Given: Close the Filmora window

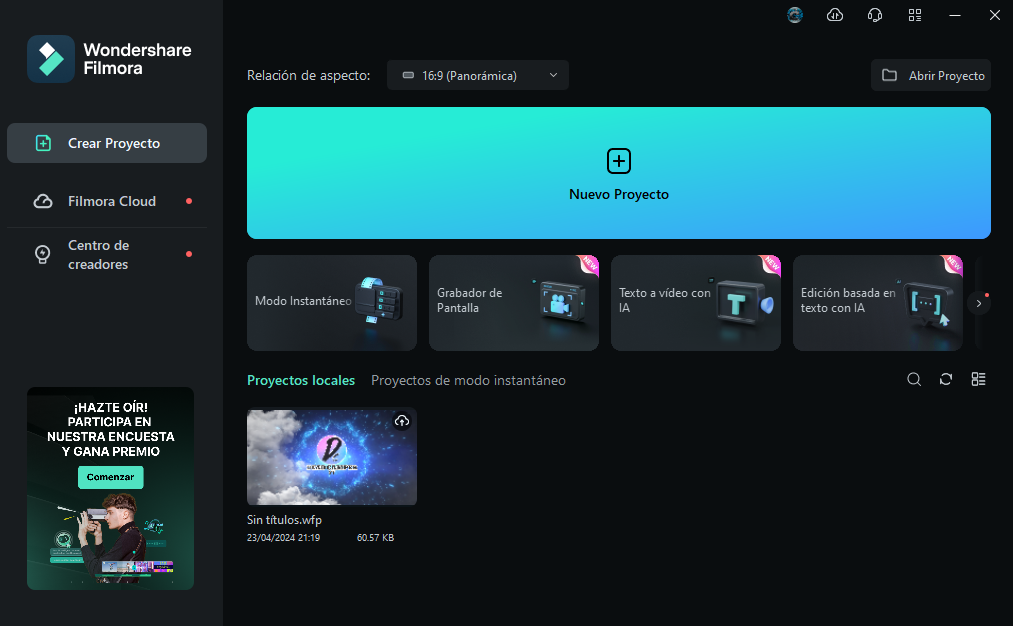Looking at the screenshot, I should click(x=995, y=15).
